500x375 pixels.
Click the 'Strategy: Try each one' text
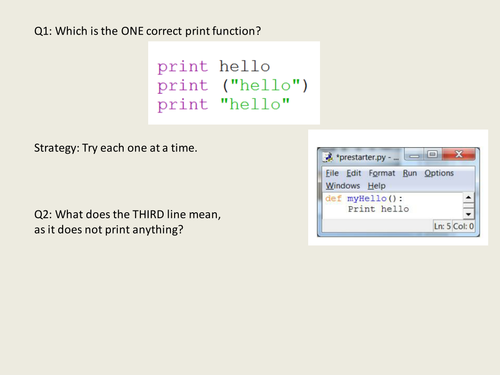115,148
